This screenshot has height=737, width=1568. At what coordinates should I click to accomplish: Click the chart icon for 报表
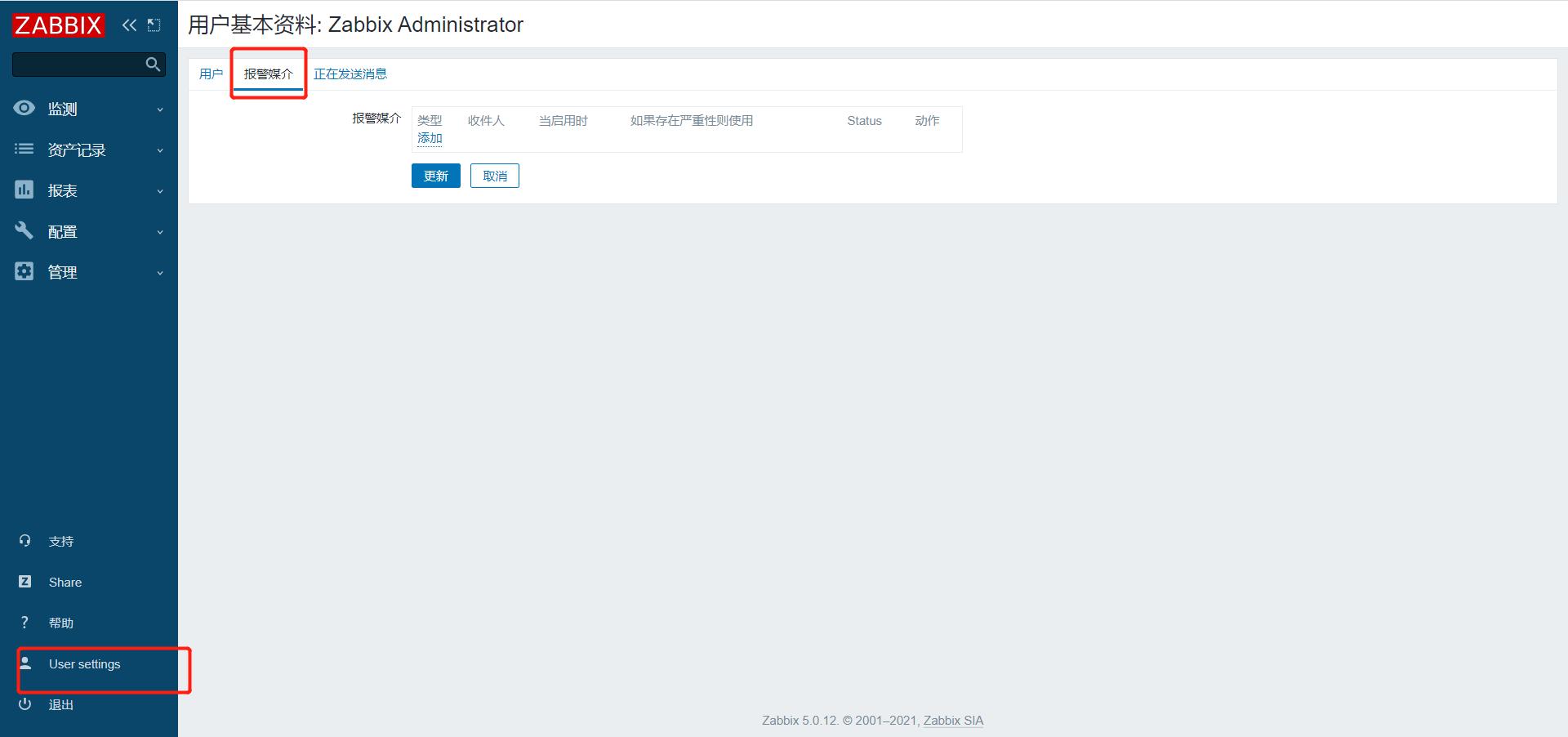pyautogui.click(x=24, y=190)
